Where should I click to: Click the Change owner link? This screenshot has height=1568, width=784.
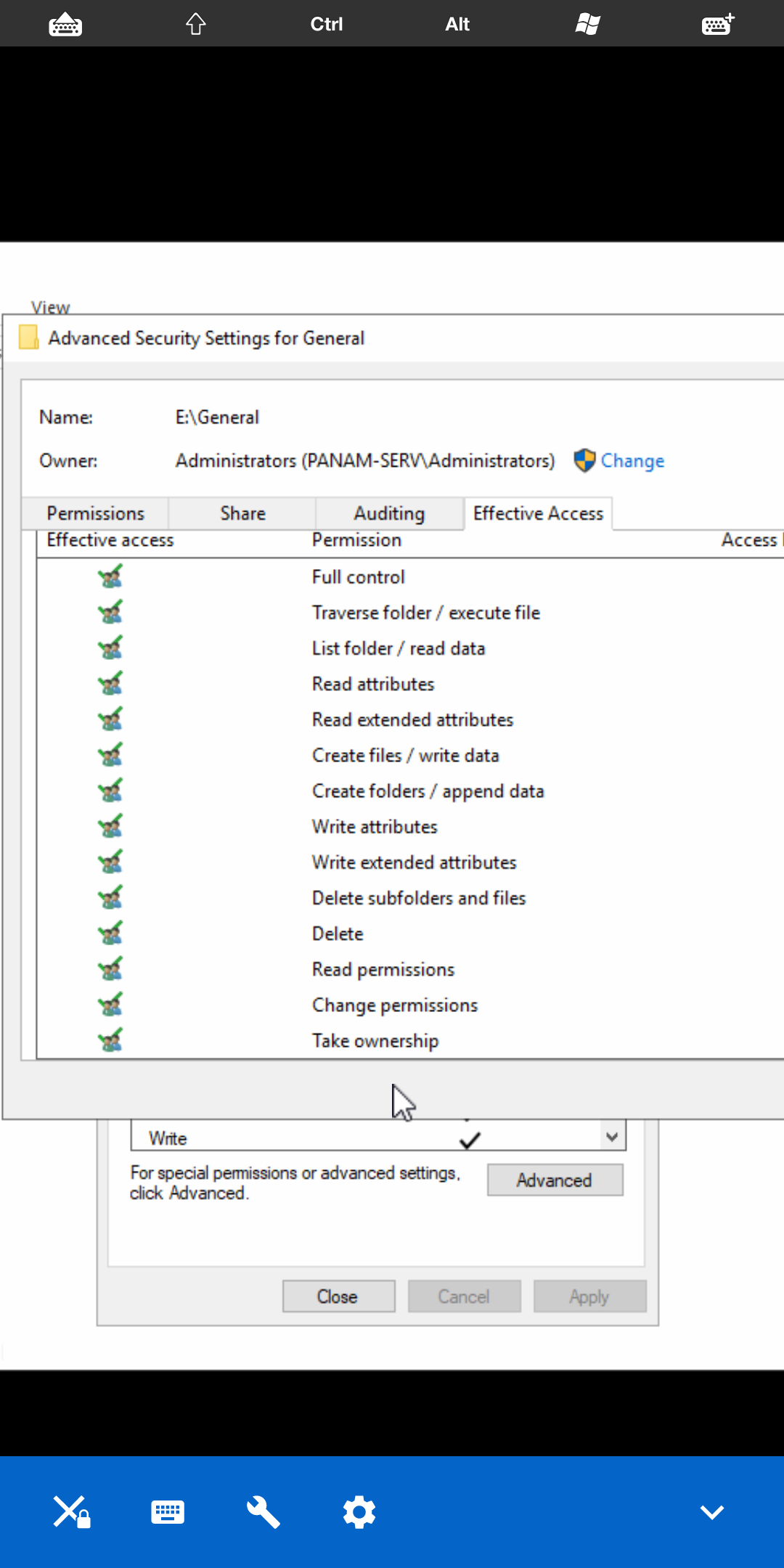tap(632, 461)
